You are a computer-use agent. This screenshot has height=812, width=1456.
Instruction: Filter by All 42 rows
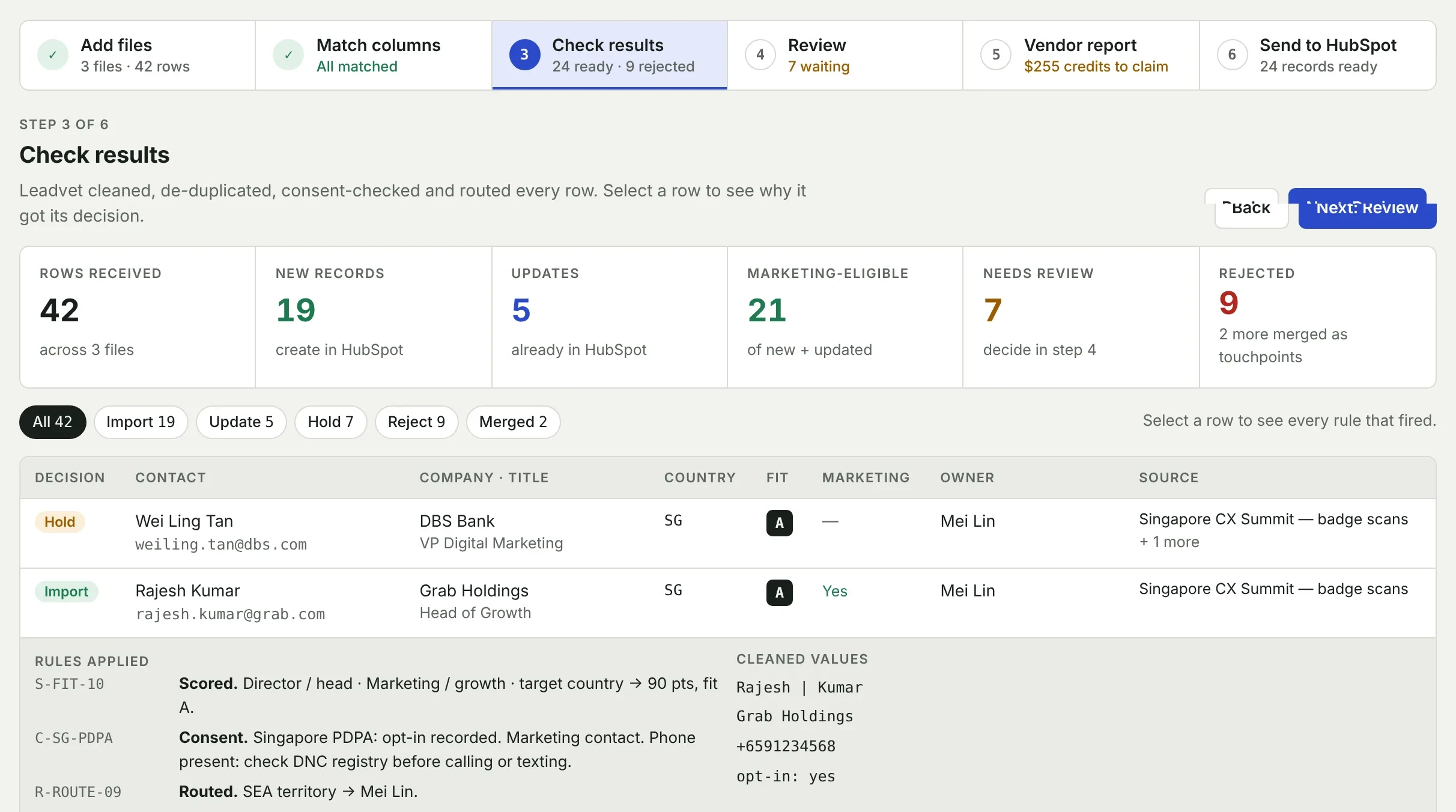pos(53,422)
